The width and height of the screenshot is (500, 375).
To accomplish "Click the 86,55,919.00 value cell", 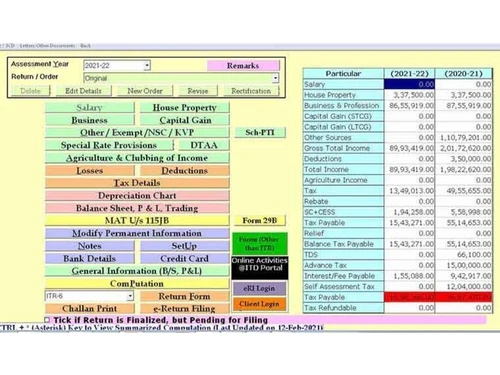I will pos(409,106).
